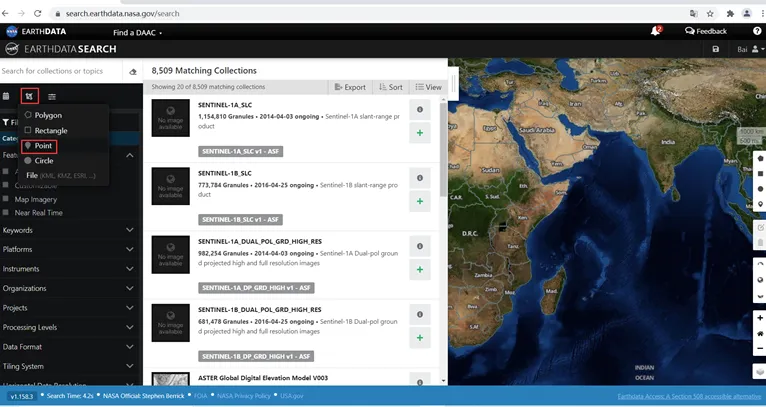The width and height of the screenshot is (766, 407).
Task: Open the Find a DAAC dropdown
Action: coord(137,33)
